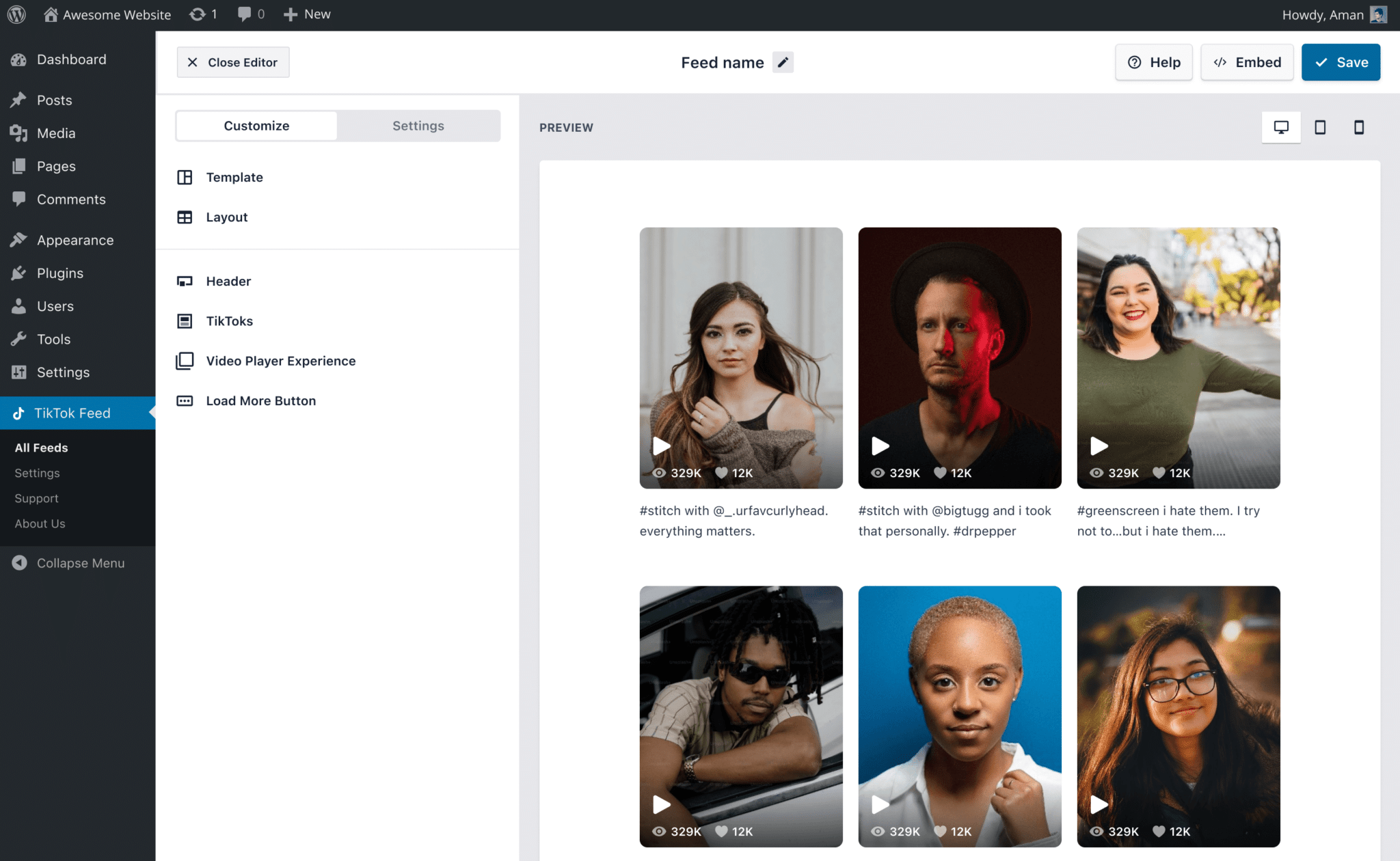The image size is (1400, 861).
Task: Click the Embed button
Action: click(x=1246, y=62)
